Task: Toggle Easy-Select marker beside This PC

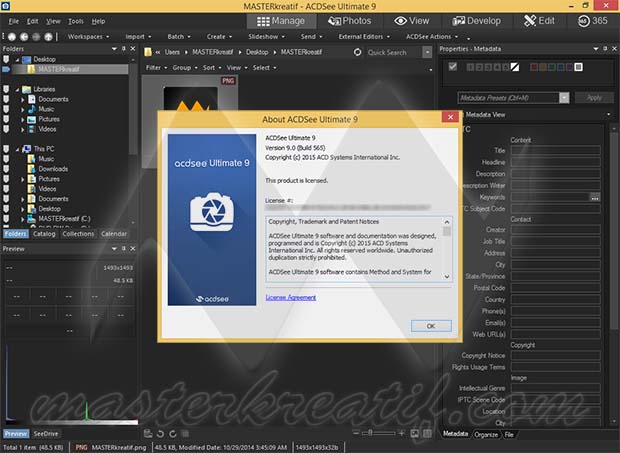Action: (x=6, y=149)
